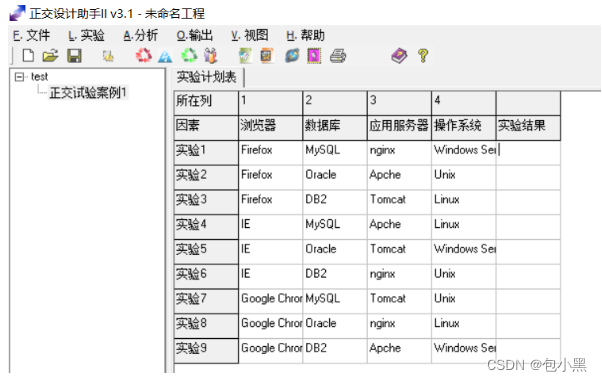Click the 数据库 factor header
Viewport: 602px width, 382px height.
pyautogui.click(x=335, y=128)
